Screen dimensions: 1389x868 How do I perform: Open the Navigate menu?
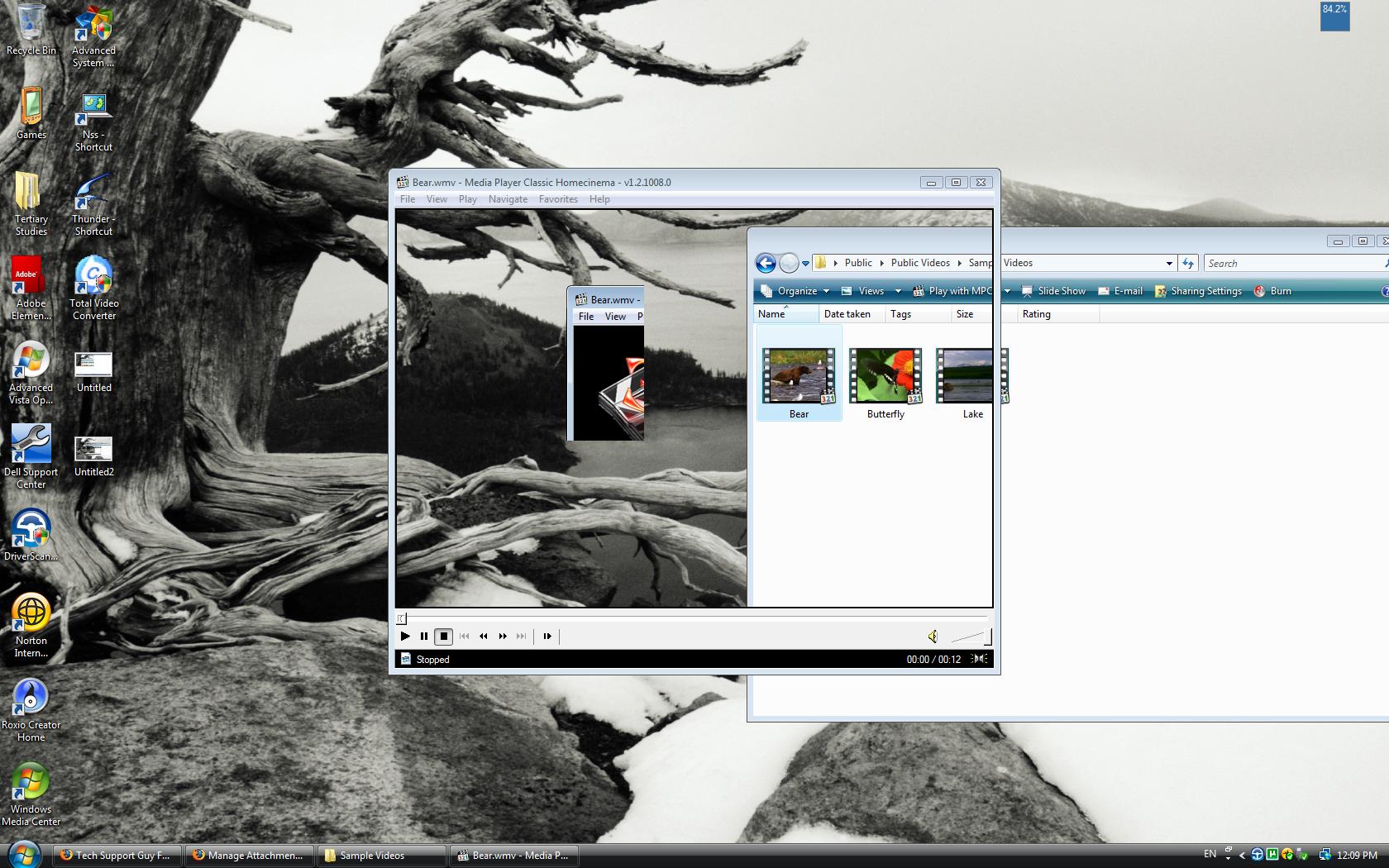pos(508,199)
